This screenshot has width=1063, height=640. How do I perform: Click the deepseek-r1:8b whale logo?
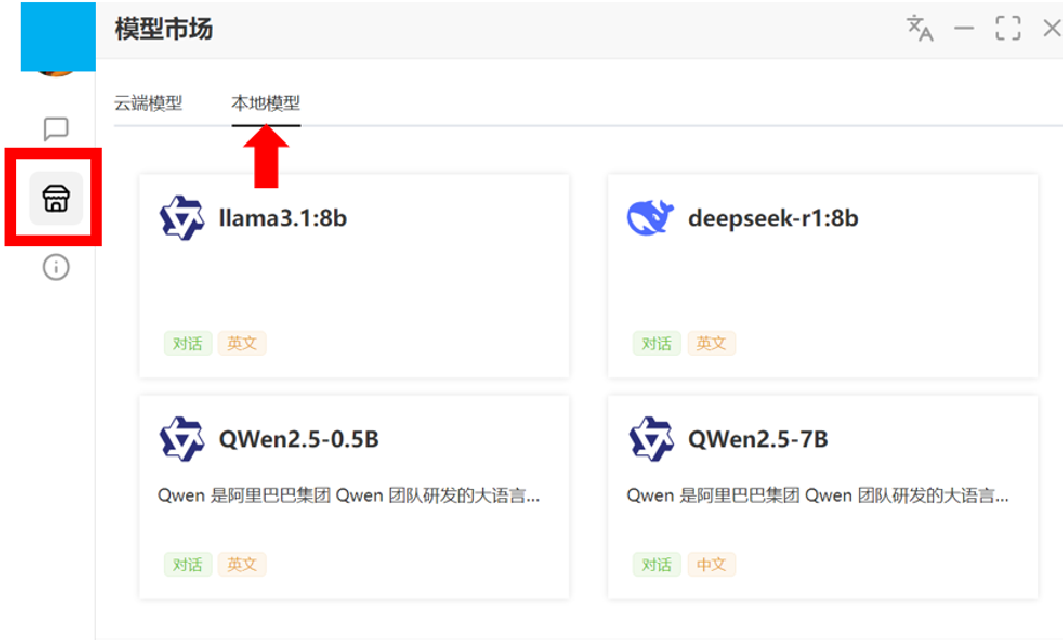coord(650,218)
